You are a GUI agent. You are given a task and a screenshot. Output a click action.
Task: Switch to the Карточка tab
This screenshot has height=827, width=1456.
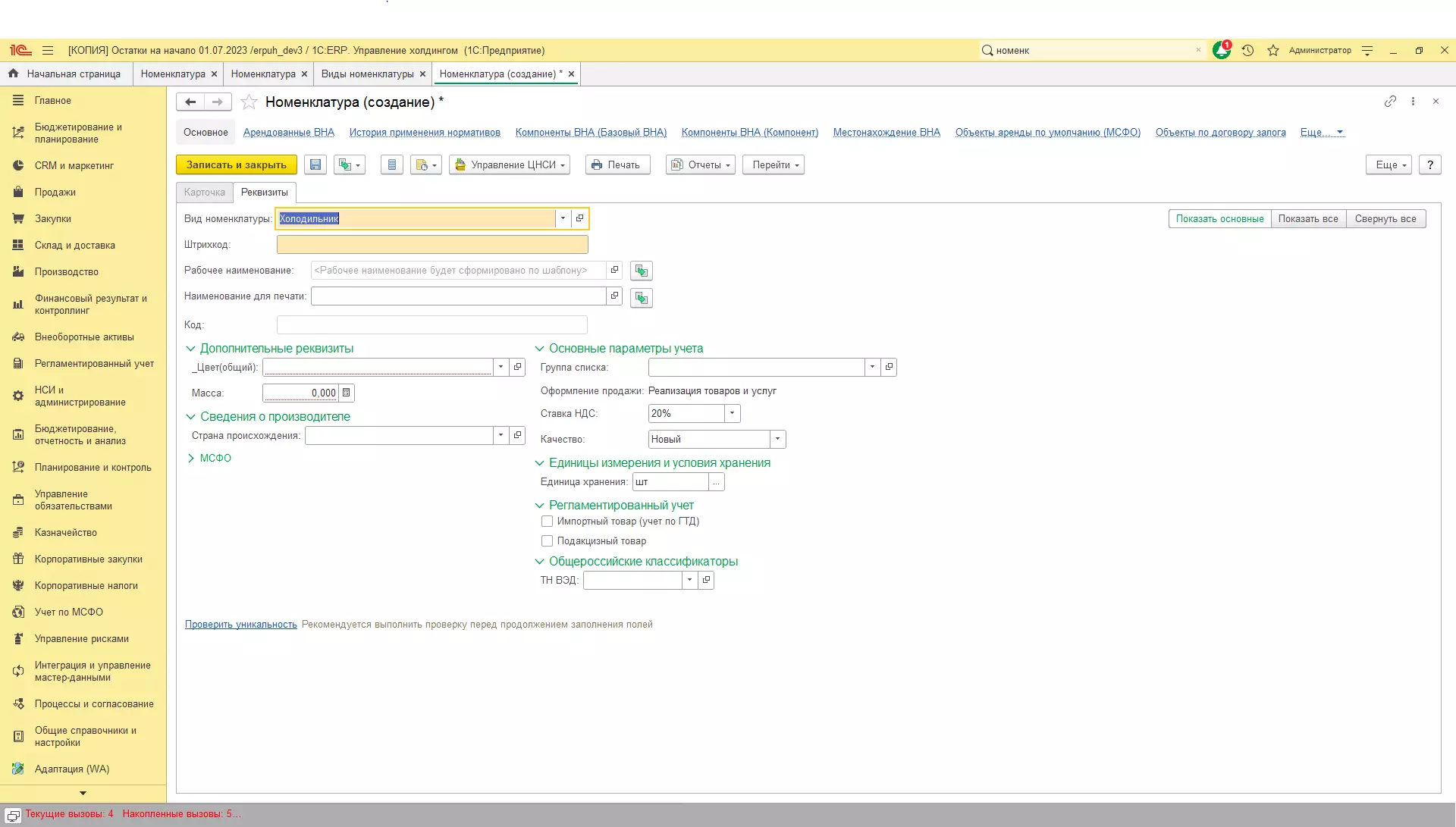click(204, 192)
